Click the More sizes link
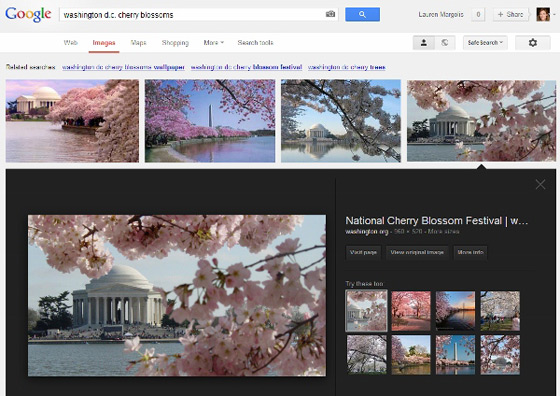Image resolution: width=560 pixels, height=396 pixels. 443,231
